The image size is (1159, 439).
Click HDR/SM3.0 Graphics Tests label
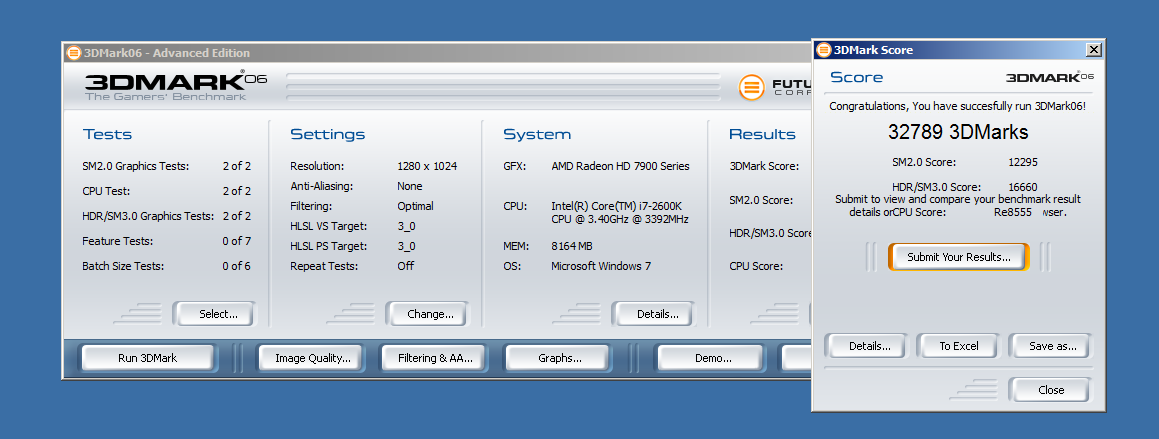coord(149,217)
